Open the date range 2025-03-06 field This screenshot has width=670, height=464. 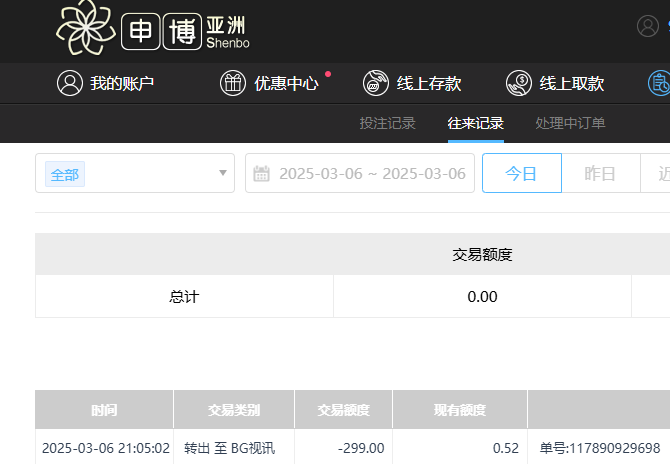[360, 173]
